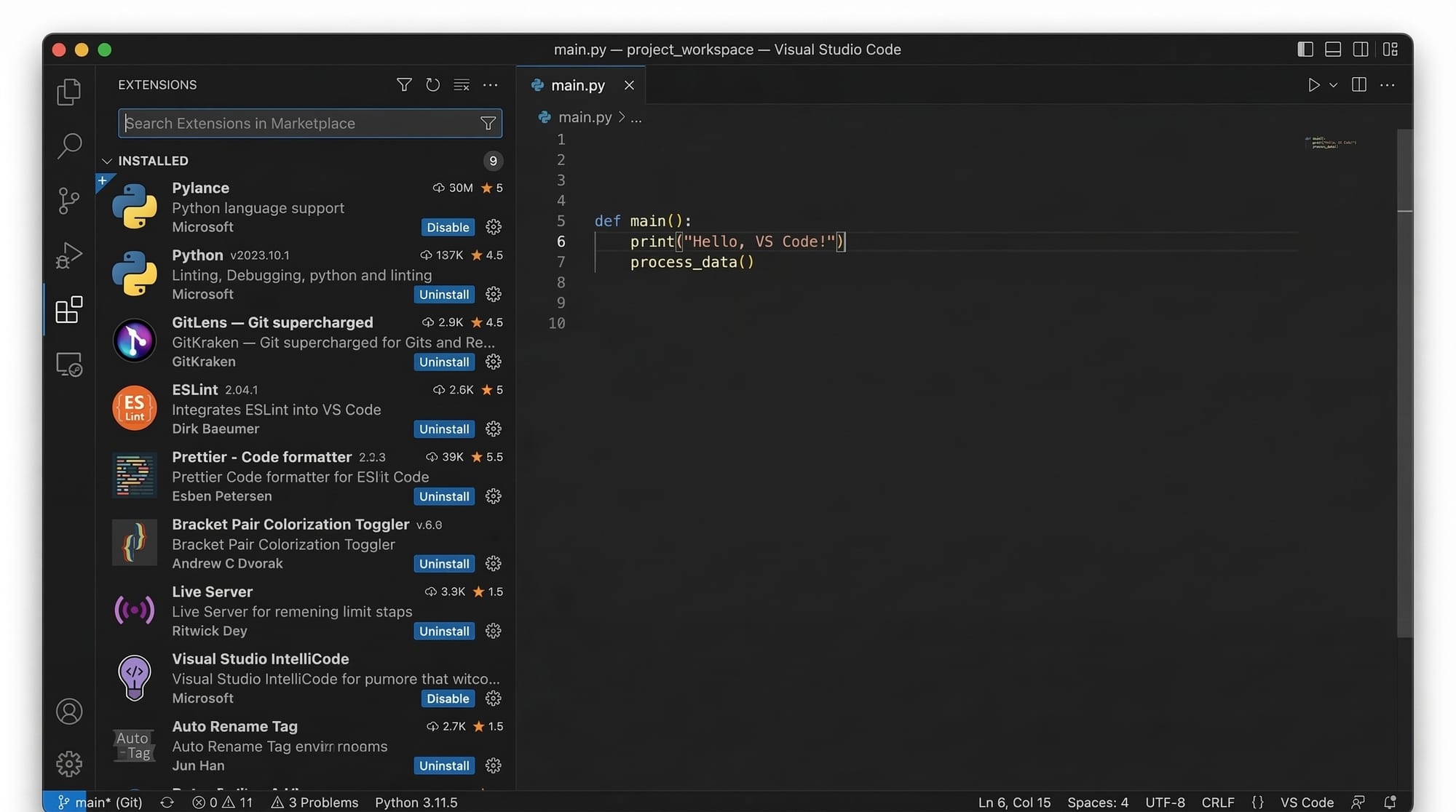Open the run button dropdown arrow
This screenshot has height=812, width=1456.
tap(1334, 85)
